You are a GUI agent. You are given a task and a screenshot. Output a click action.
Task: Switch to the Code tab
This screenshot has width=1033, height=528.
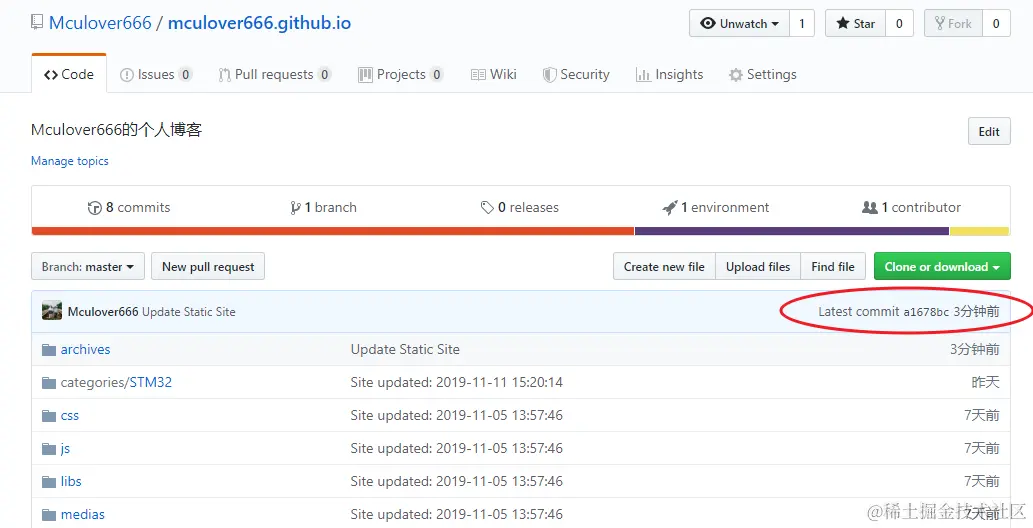69,74
